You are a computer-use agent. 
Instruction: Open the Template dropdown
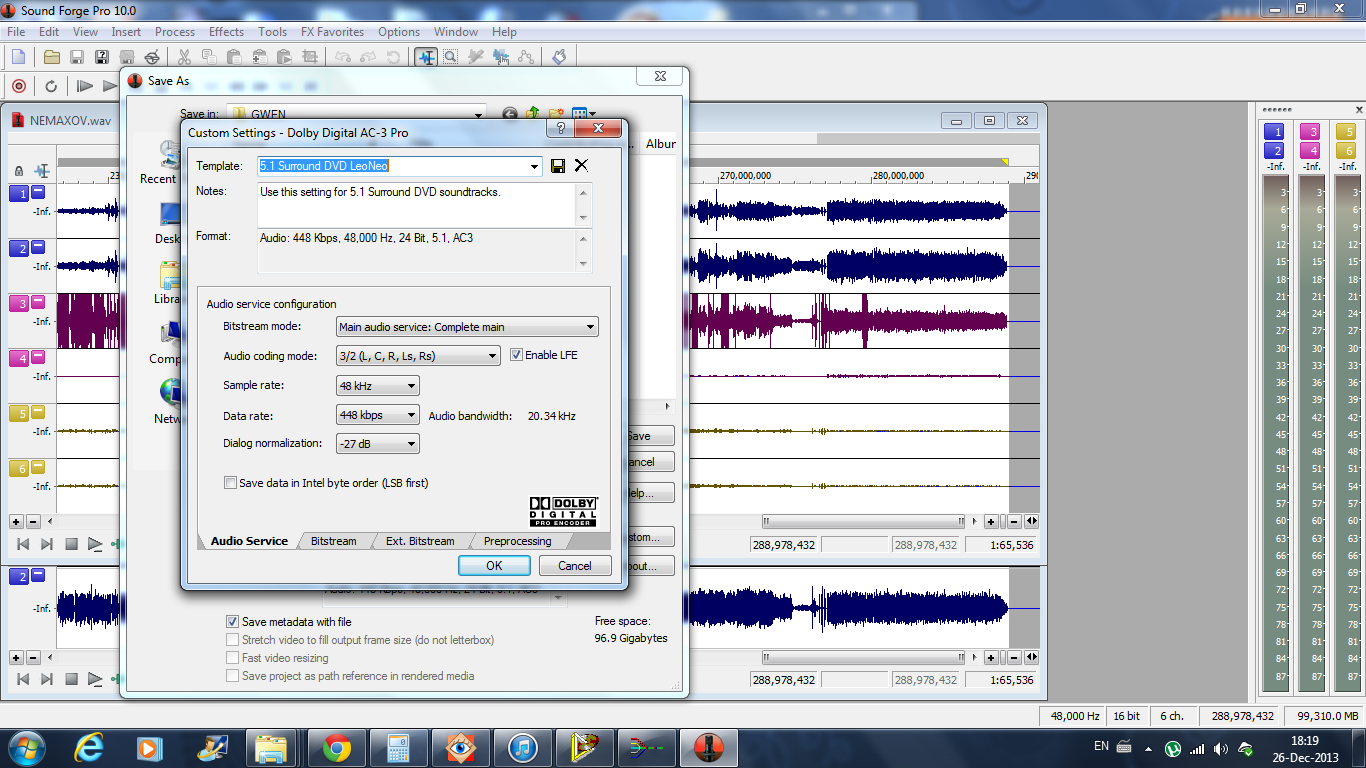[x=534, y=166]
